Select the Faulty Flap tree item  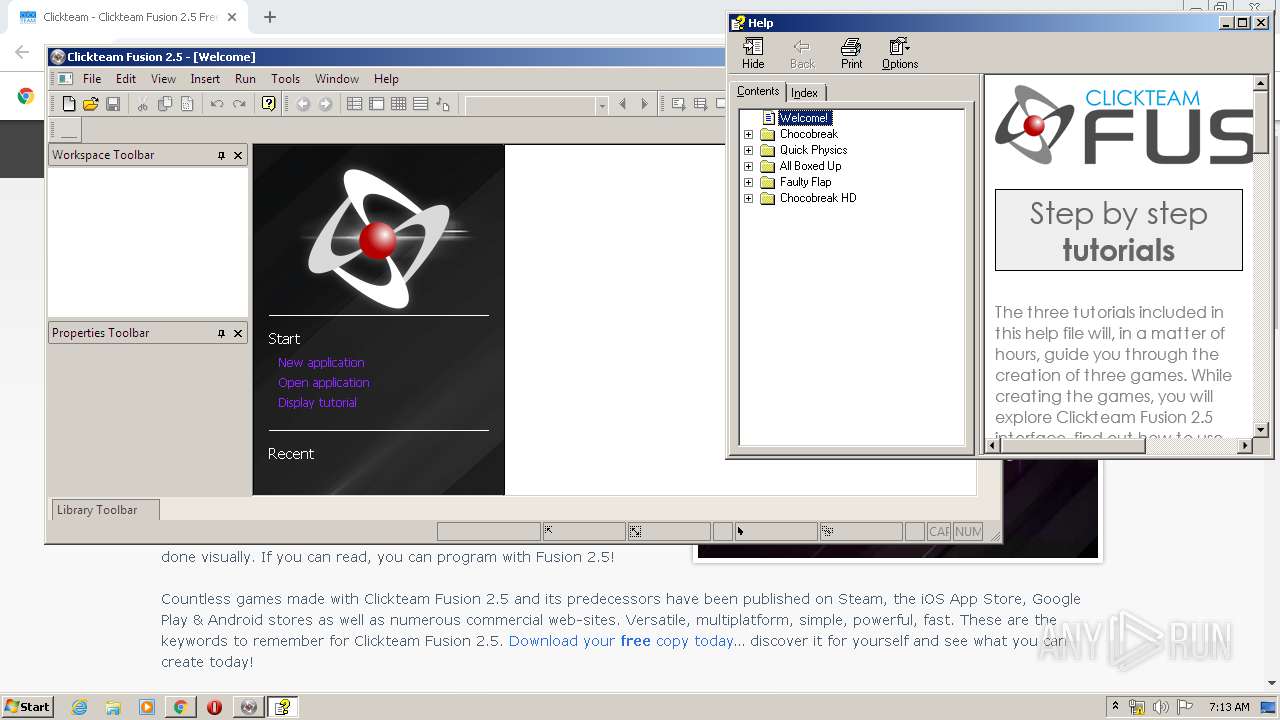click(805, 182)
